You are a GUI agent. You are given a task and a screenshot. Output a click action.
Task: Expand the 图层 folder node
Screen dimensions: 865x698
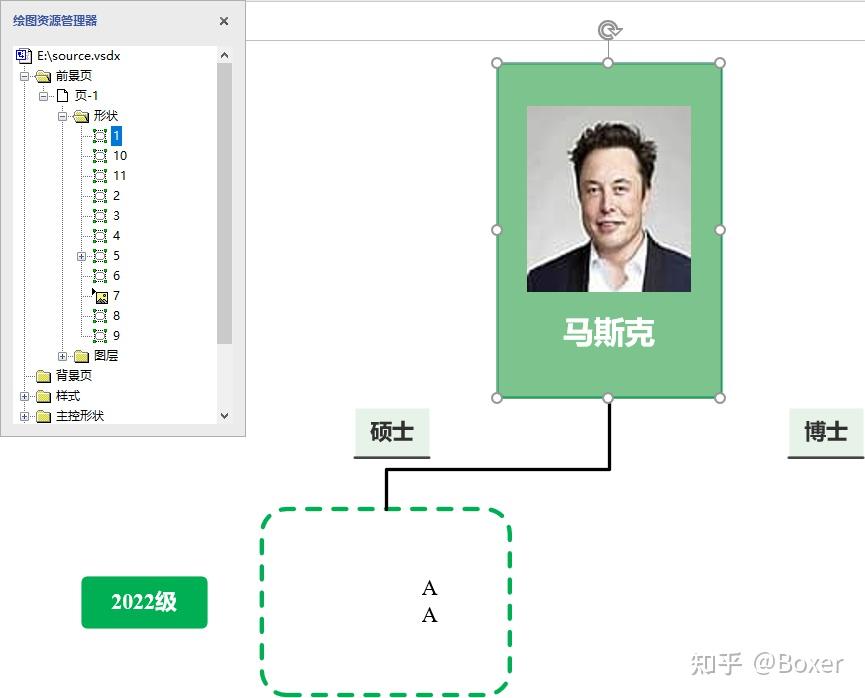[x=64, y=355]
